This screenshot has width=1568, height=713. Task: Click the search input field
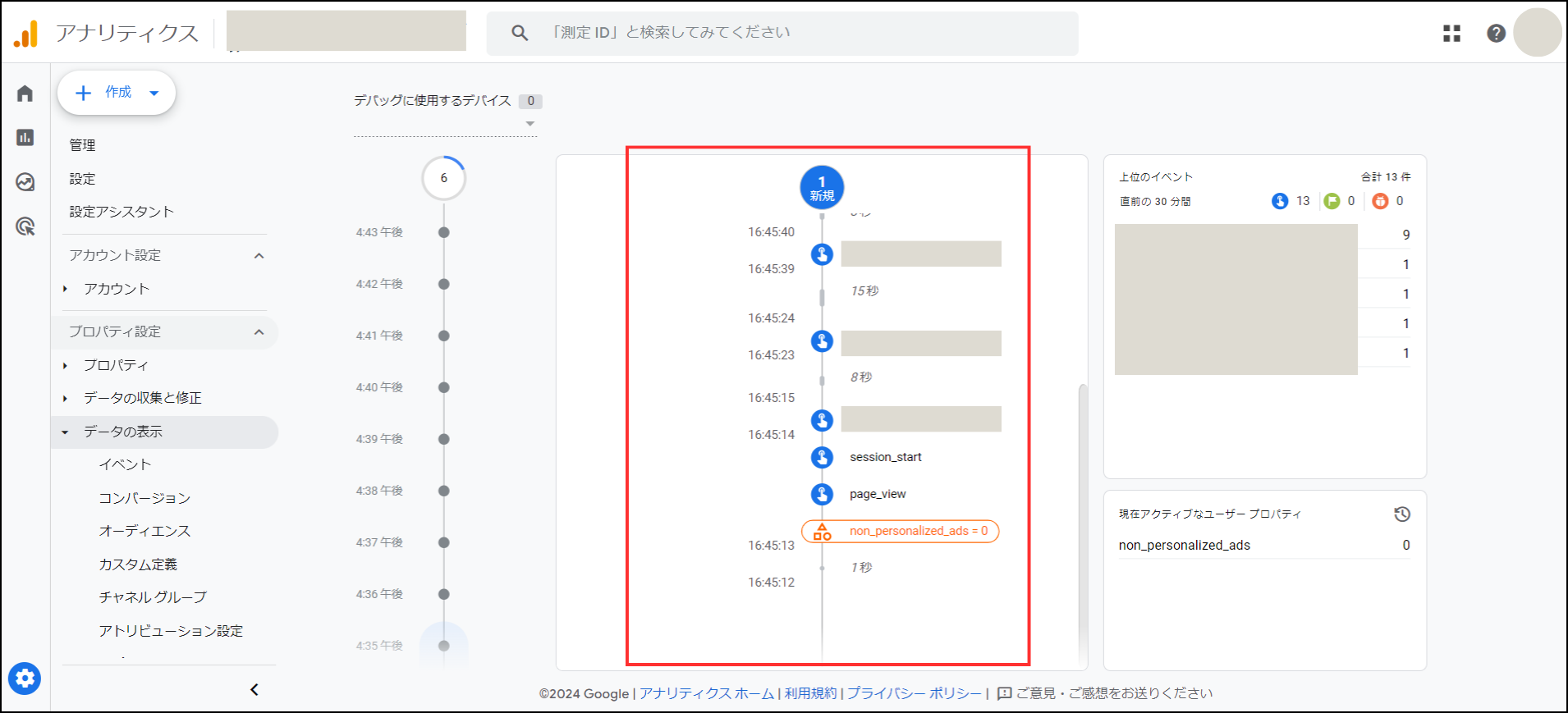coord(782,33)
